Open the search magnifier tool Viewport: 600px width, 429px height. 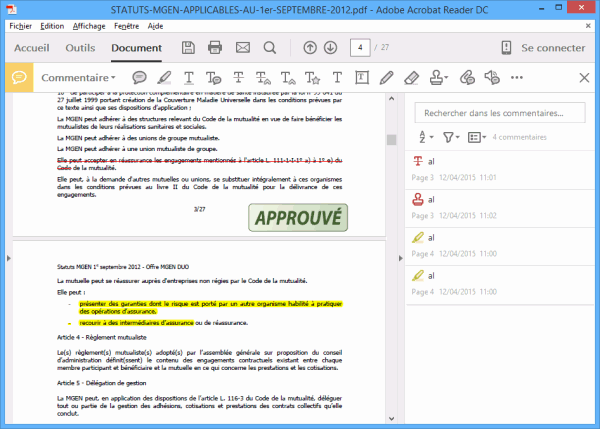270,47
